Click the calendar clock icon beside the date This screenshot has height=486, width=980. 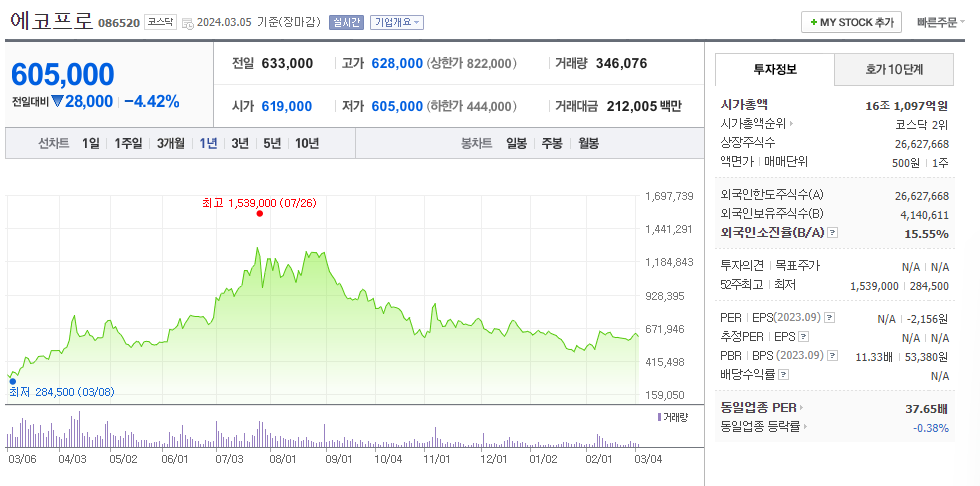click(x=188, y=23)
